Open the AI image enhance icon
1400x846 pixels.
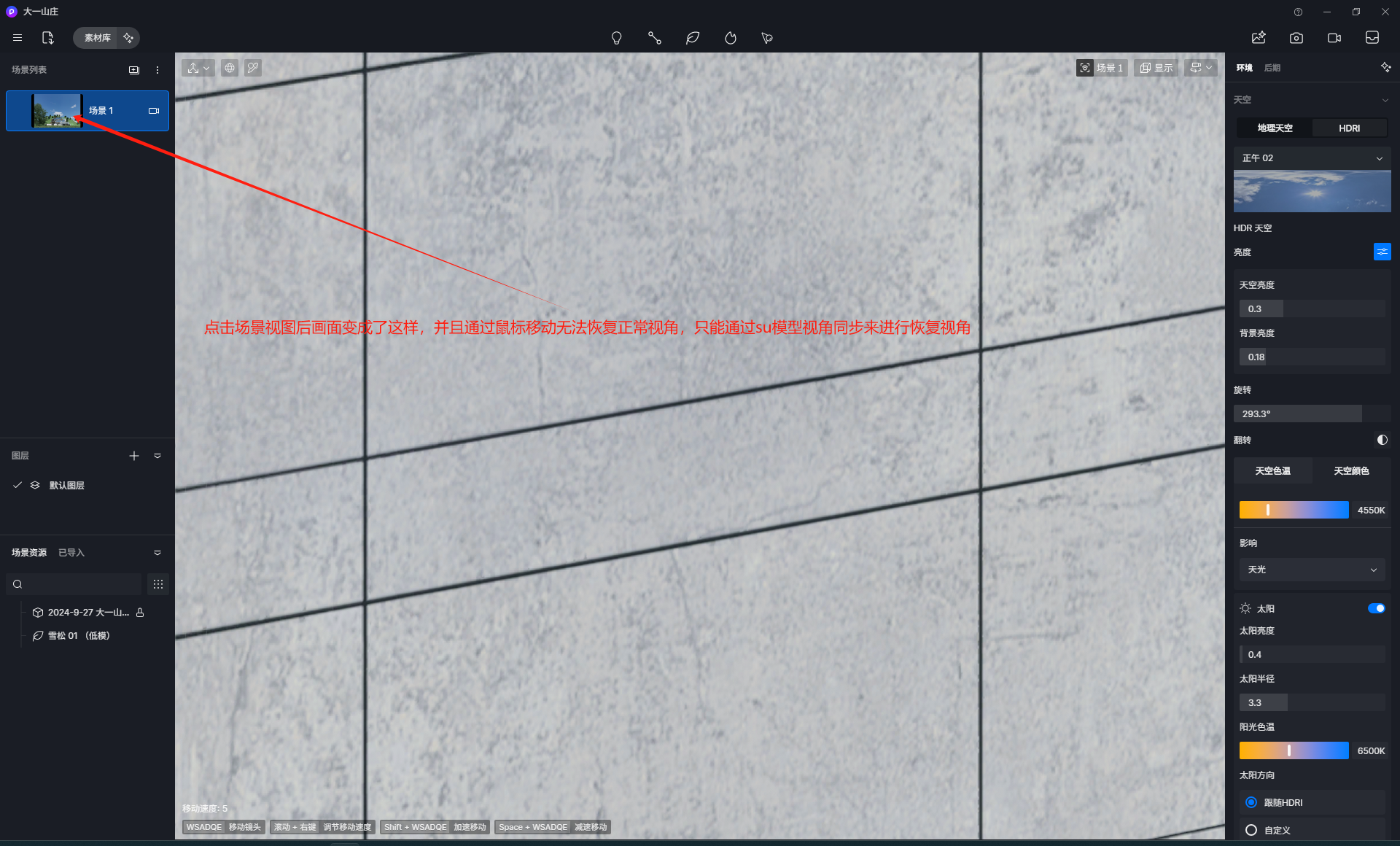1259,38
